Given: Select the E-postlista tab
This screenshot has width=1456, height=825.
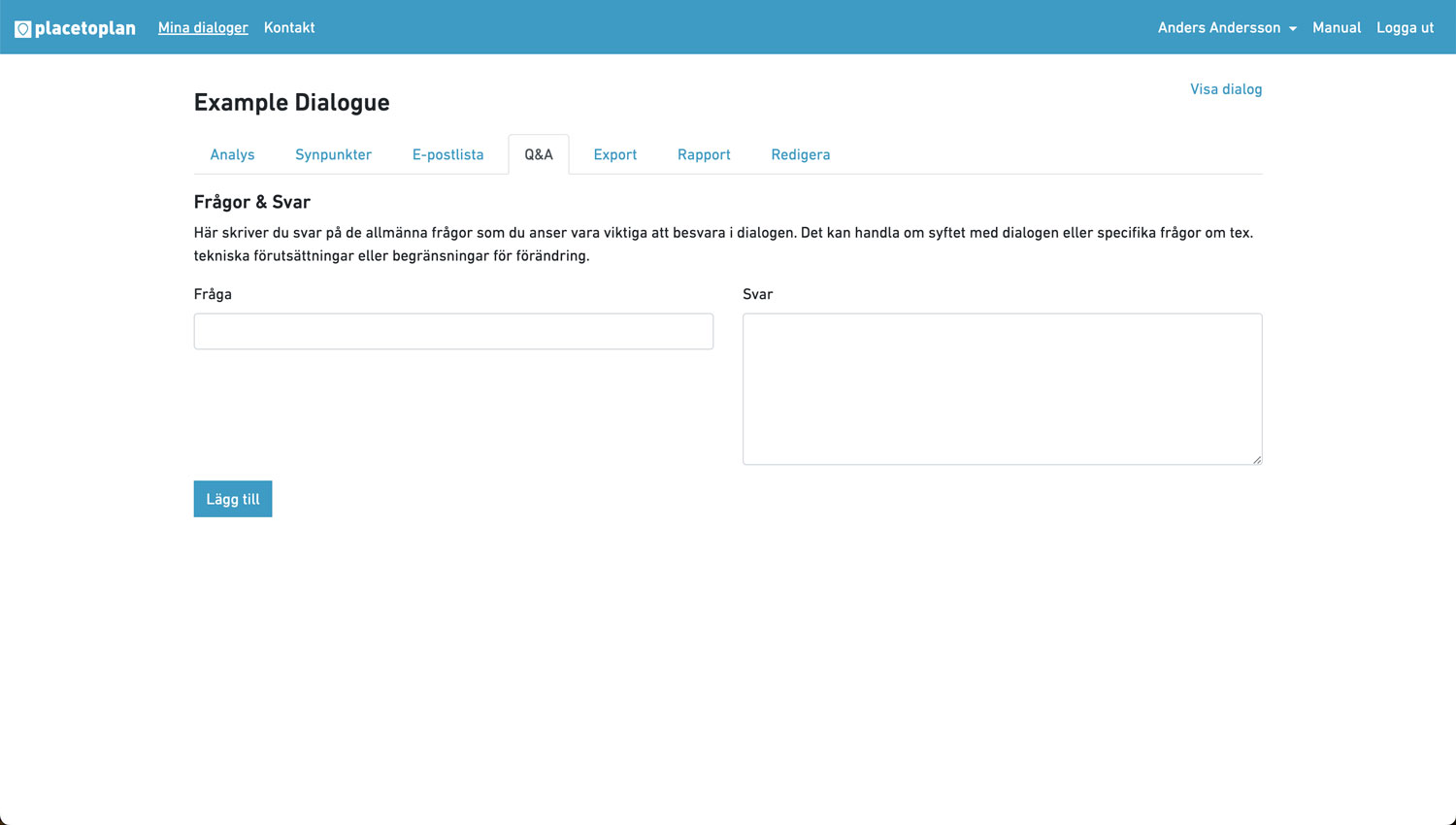Looking at the screenshot, I should pos(447,155).
